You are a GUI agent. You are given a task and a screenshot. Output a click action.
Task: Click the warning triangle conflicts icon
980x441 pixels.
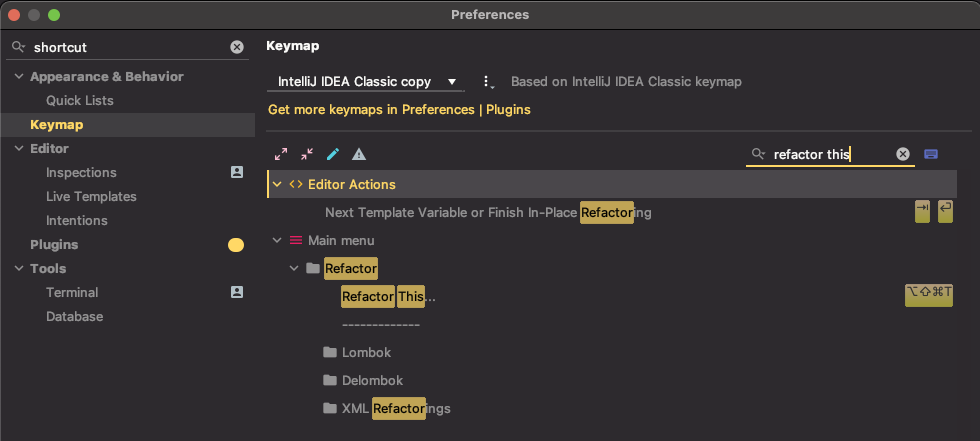(x=359, y=154)
